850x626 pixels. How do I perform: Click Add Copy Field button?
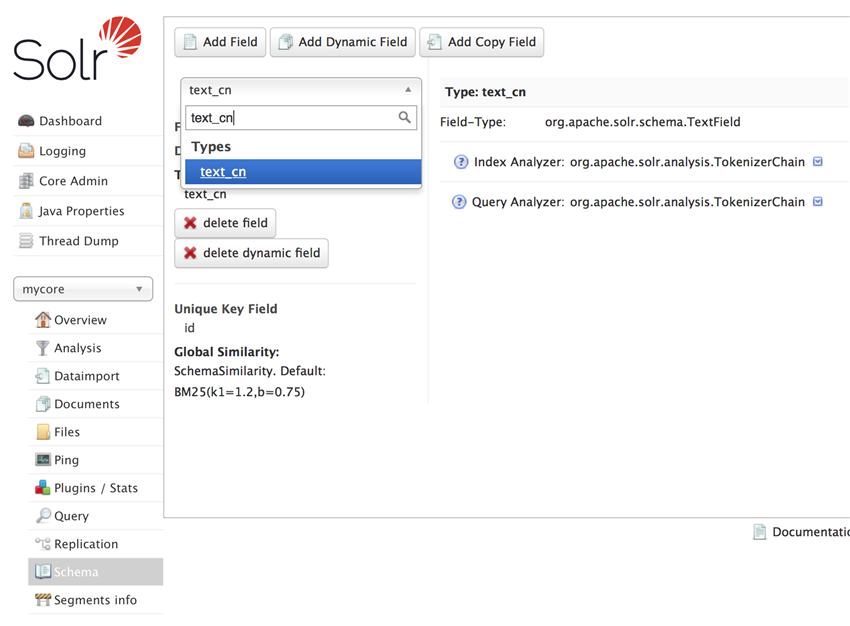pos(481,42)
